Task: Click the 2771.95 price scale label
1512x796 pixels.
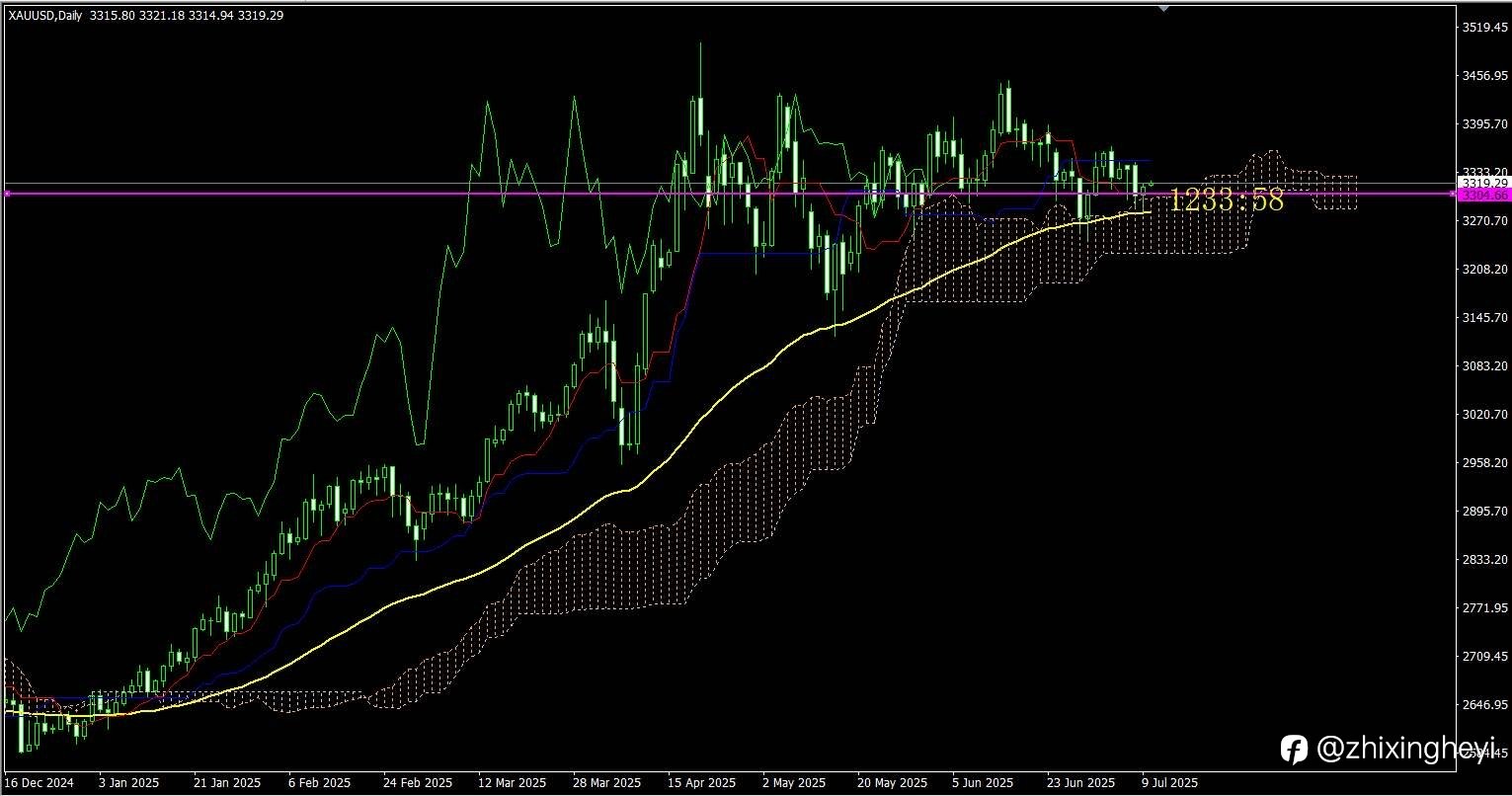Action: (x=1484, y=608)
